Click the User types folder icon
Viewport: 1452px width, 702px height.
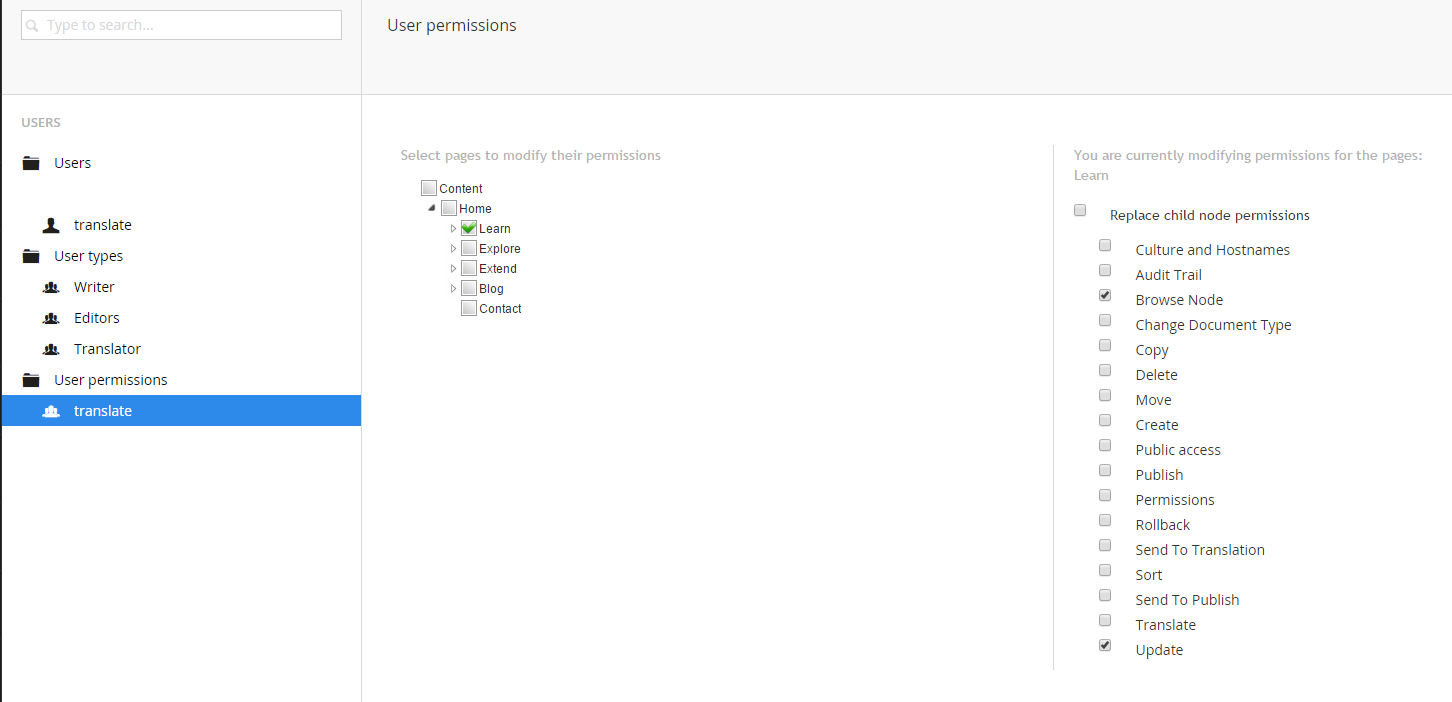click(31, 256)
